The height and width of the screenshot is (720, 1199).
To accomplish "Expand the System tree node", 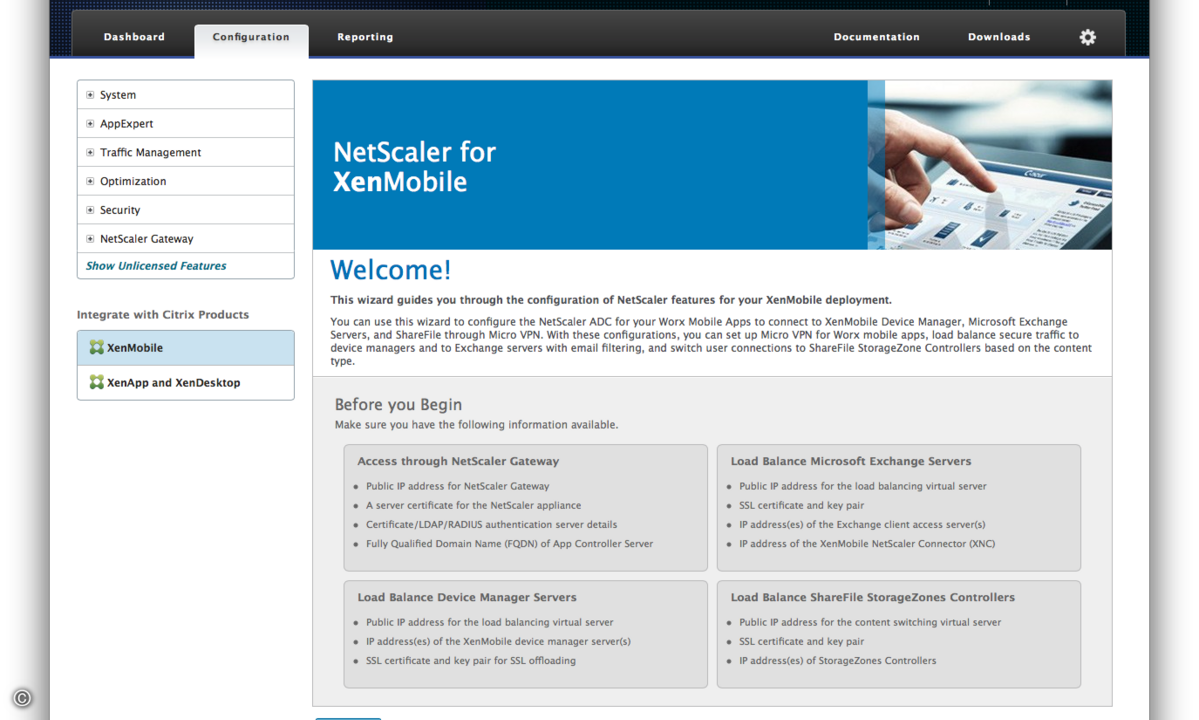I will click(x=90, y=95).
